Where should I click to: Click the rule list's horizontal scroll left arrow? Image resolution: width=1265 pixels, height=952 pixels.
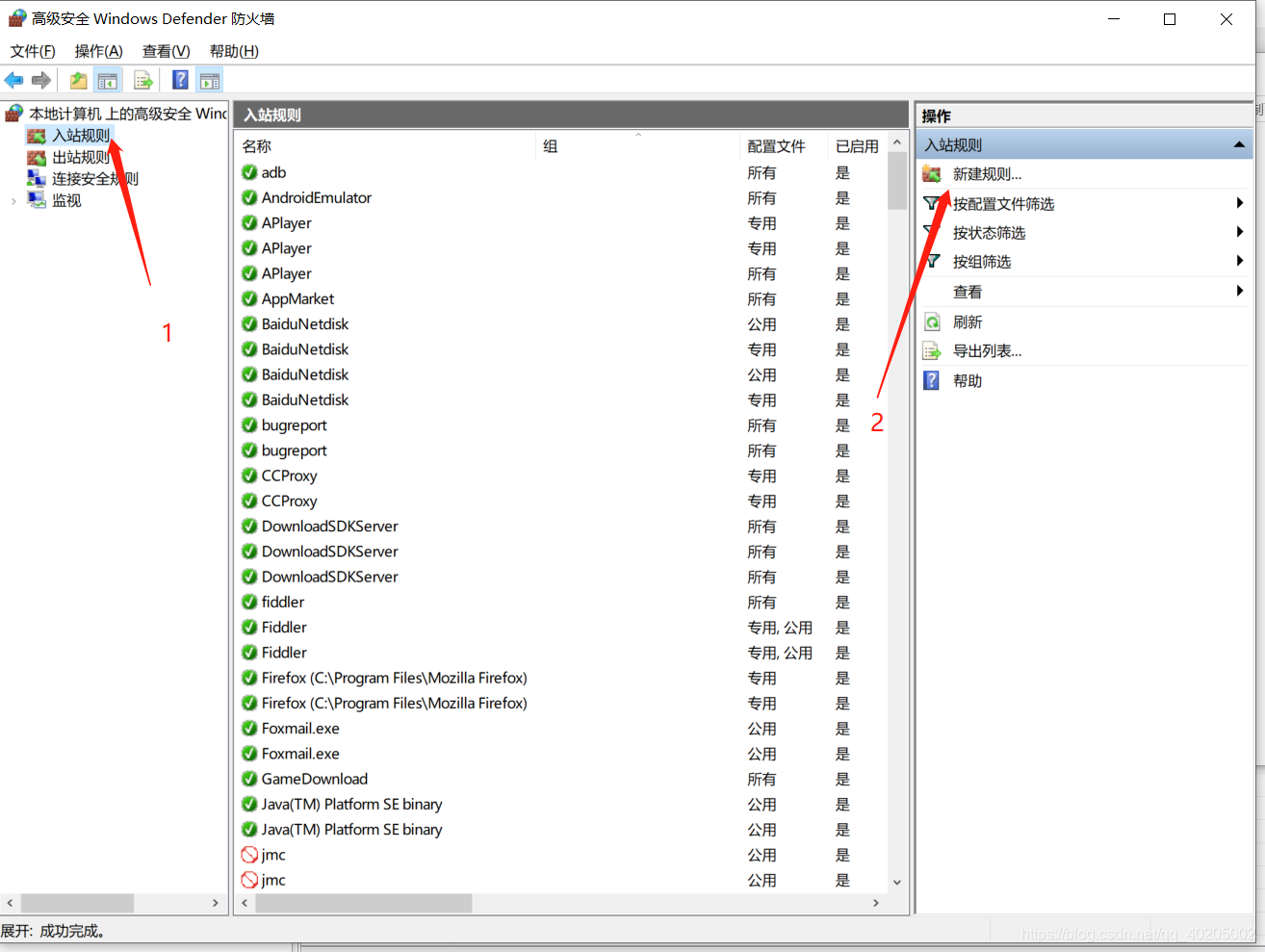[x=245, y=903]
